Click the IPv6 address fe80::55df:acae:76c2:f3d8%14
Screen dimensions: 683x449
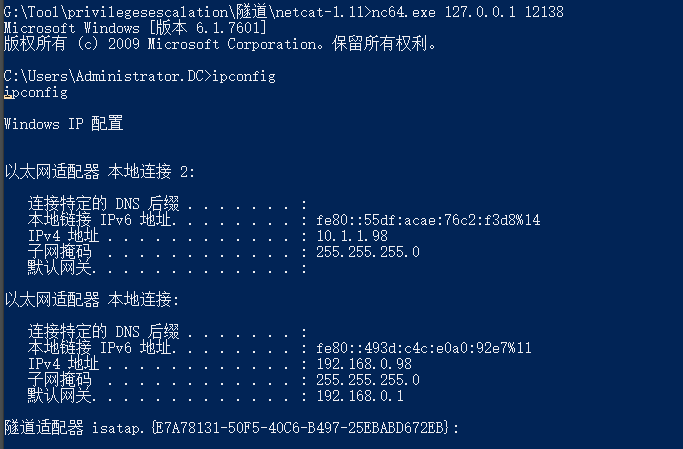(x=428, y=220)
